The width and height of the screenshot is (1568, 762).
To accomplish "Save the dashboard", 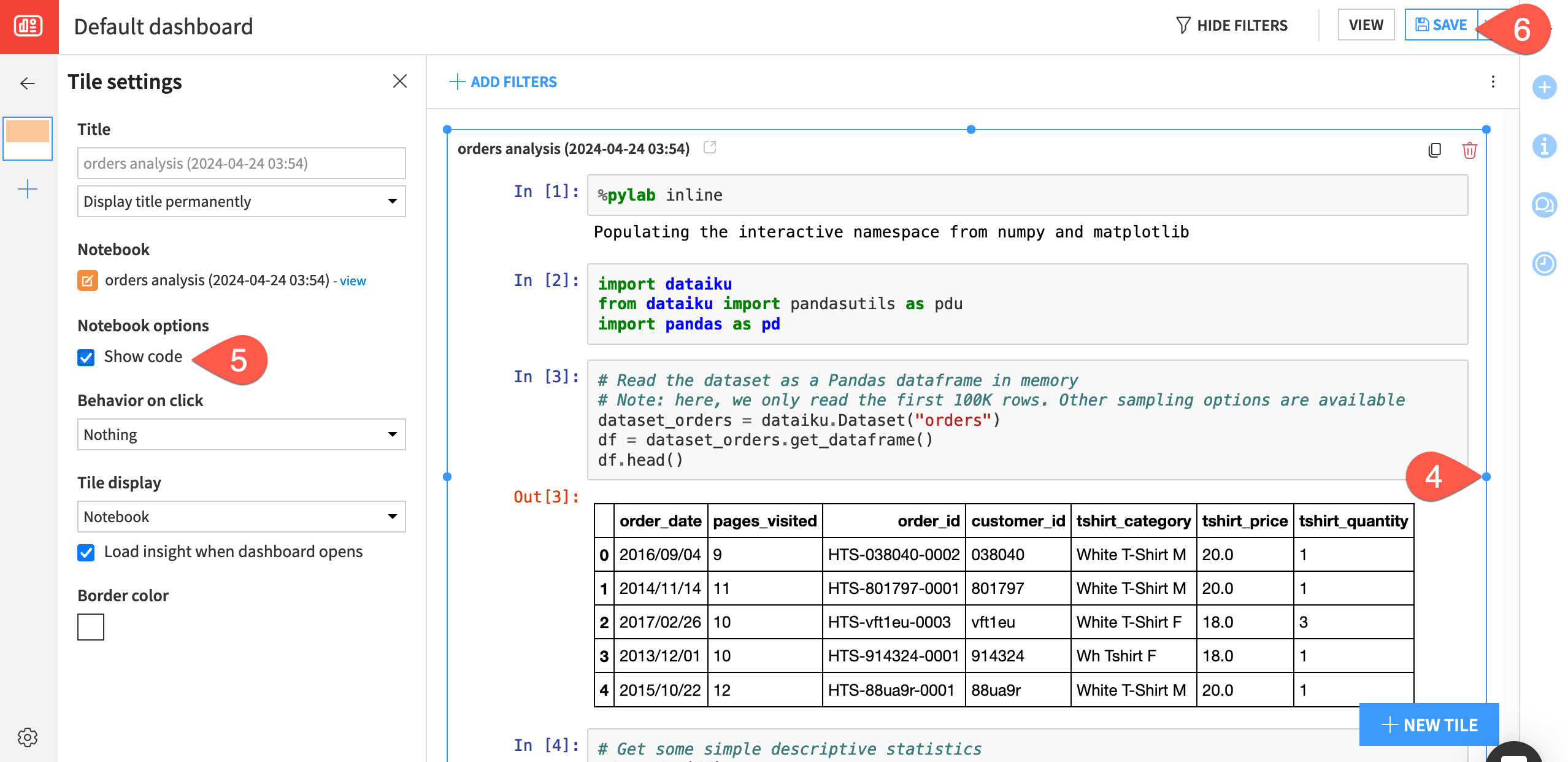I will coord(1442,25).
